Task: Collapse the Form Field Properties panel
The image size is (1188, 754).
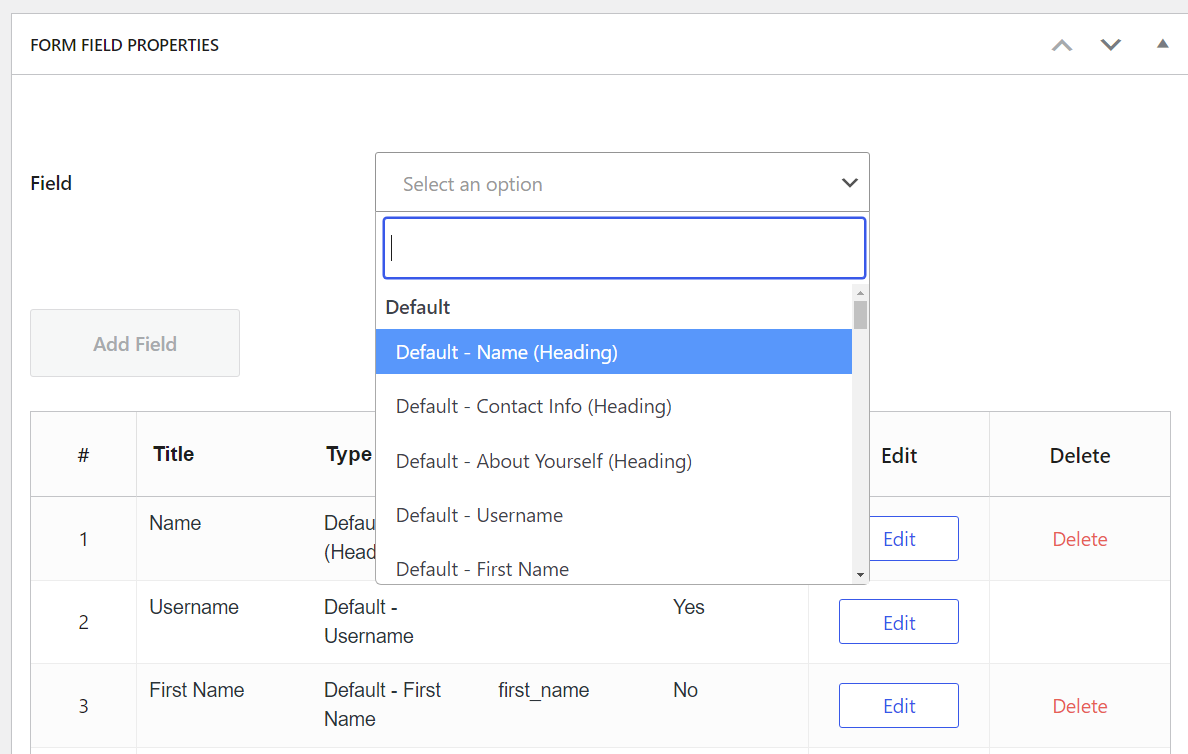Action: pyautogui.click(x=1162, y=44)
